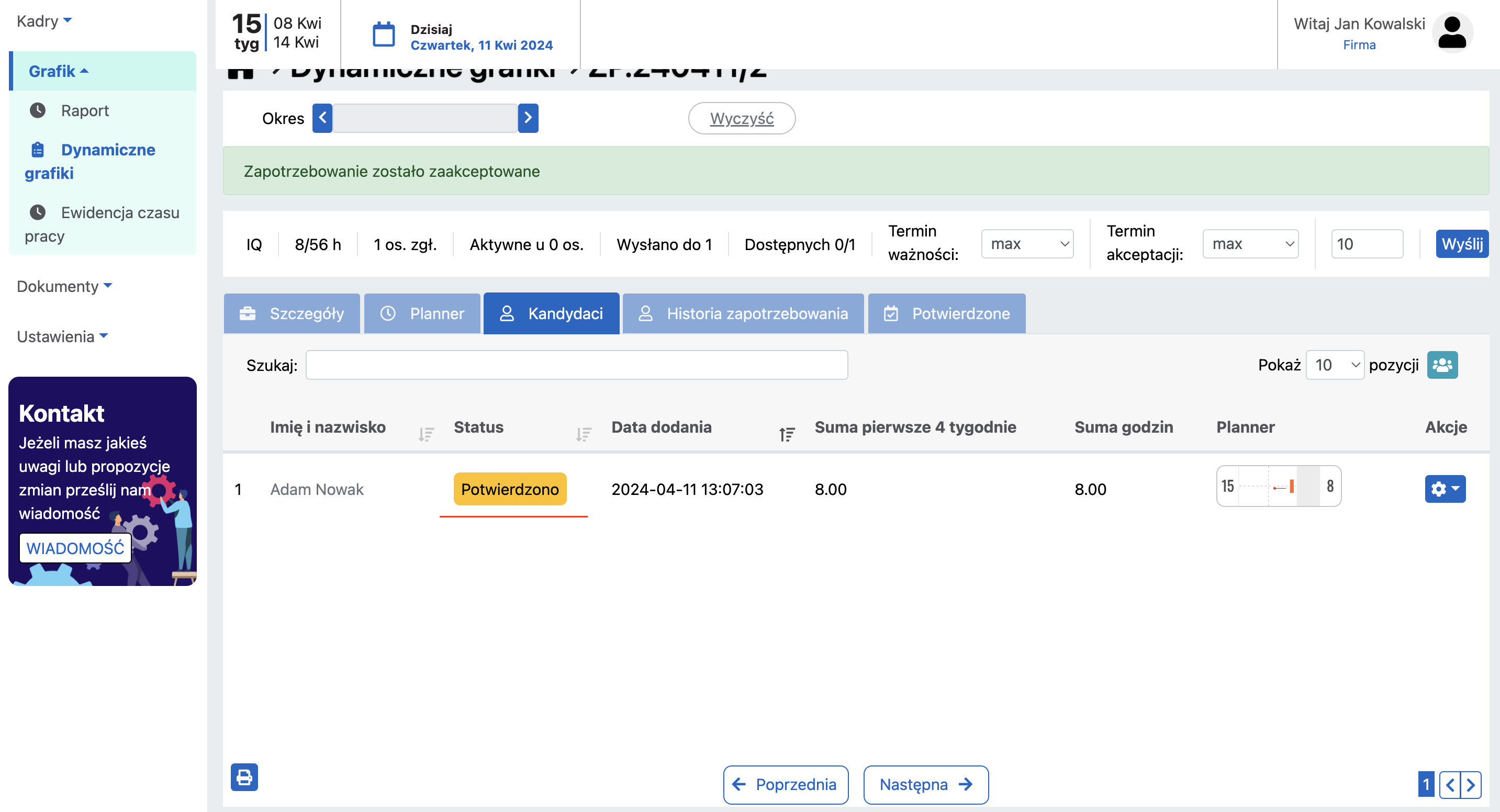Image resolution: width=1500 pixels, height=812 pixels.
Task: Click the clock icon for Ewidencja czasu pracy
Action: tap(38, 212)
